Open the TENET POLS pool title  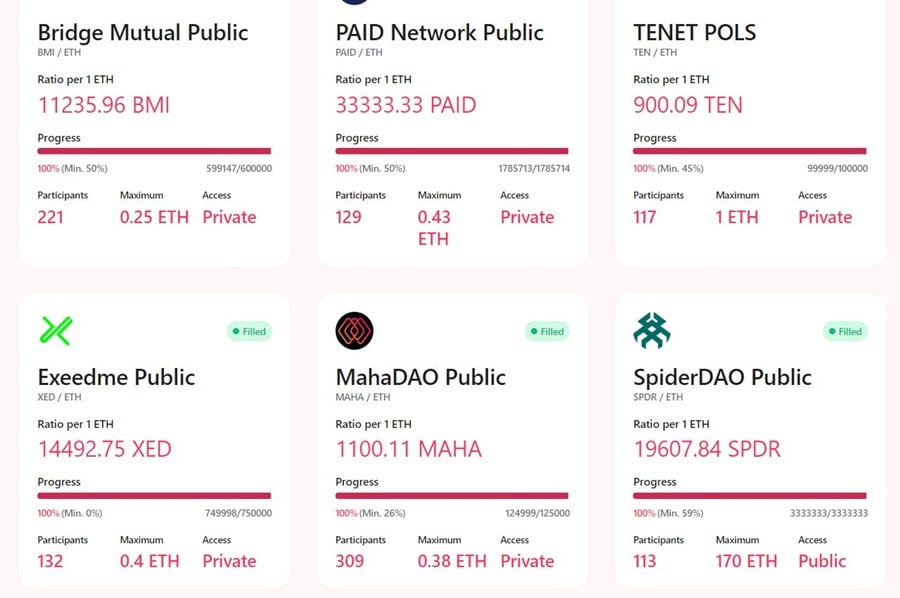695,32
